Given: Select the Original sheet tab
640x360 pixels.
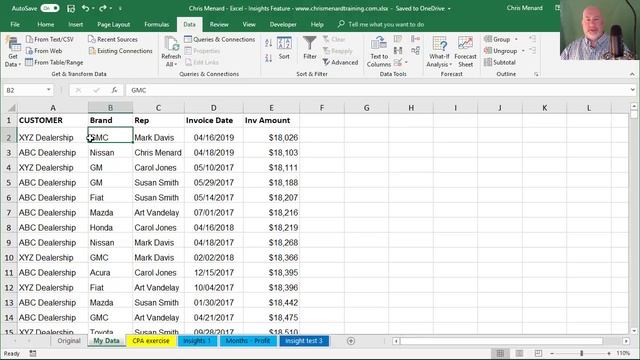Looking at the screenshot, I should click(69, 341).
